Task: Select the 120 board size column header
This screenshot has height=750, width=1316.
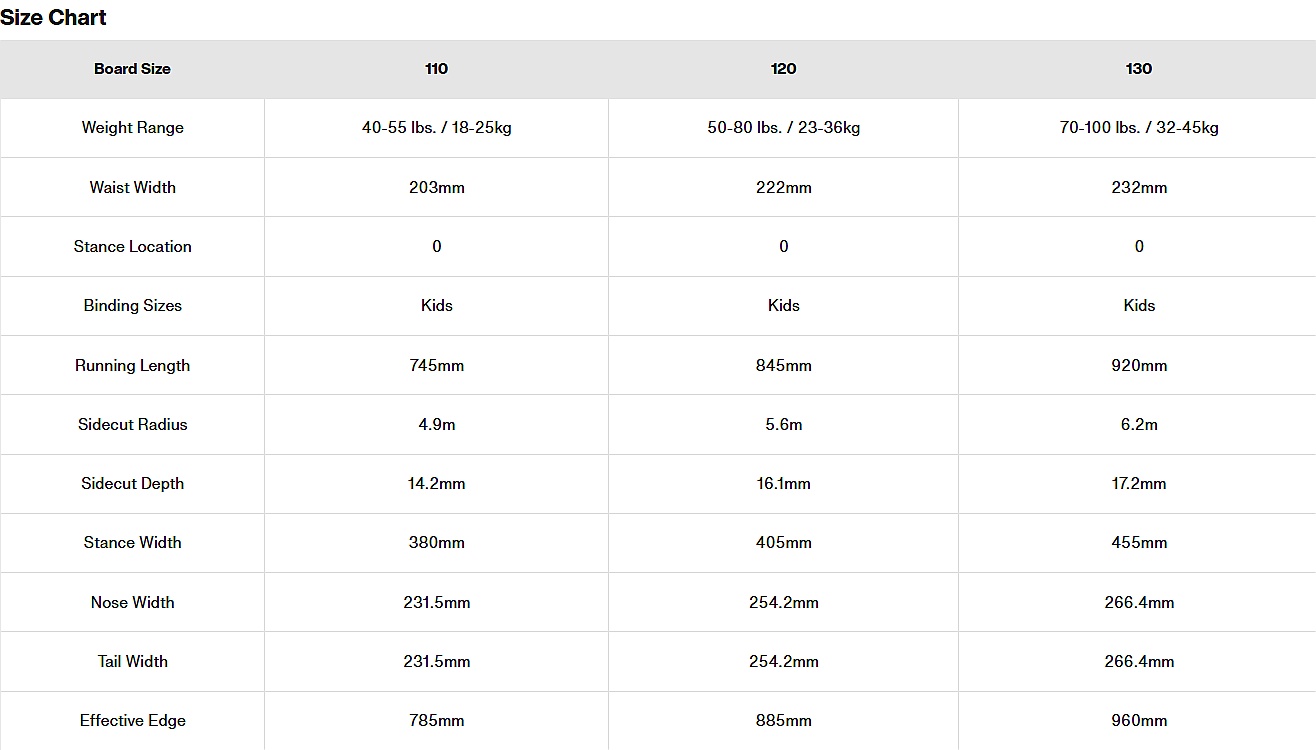Action: coord(783,69)
